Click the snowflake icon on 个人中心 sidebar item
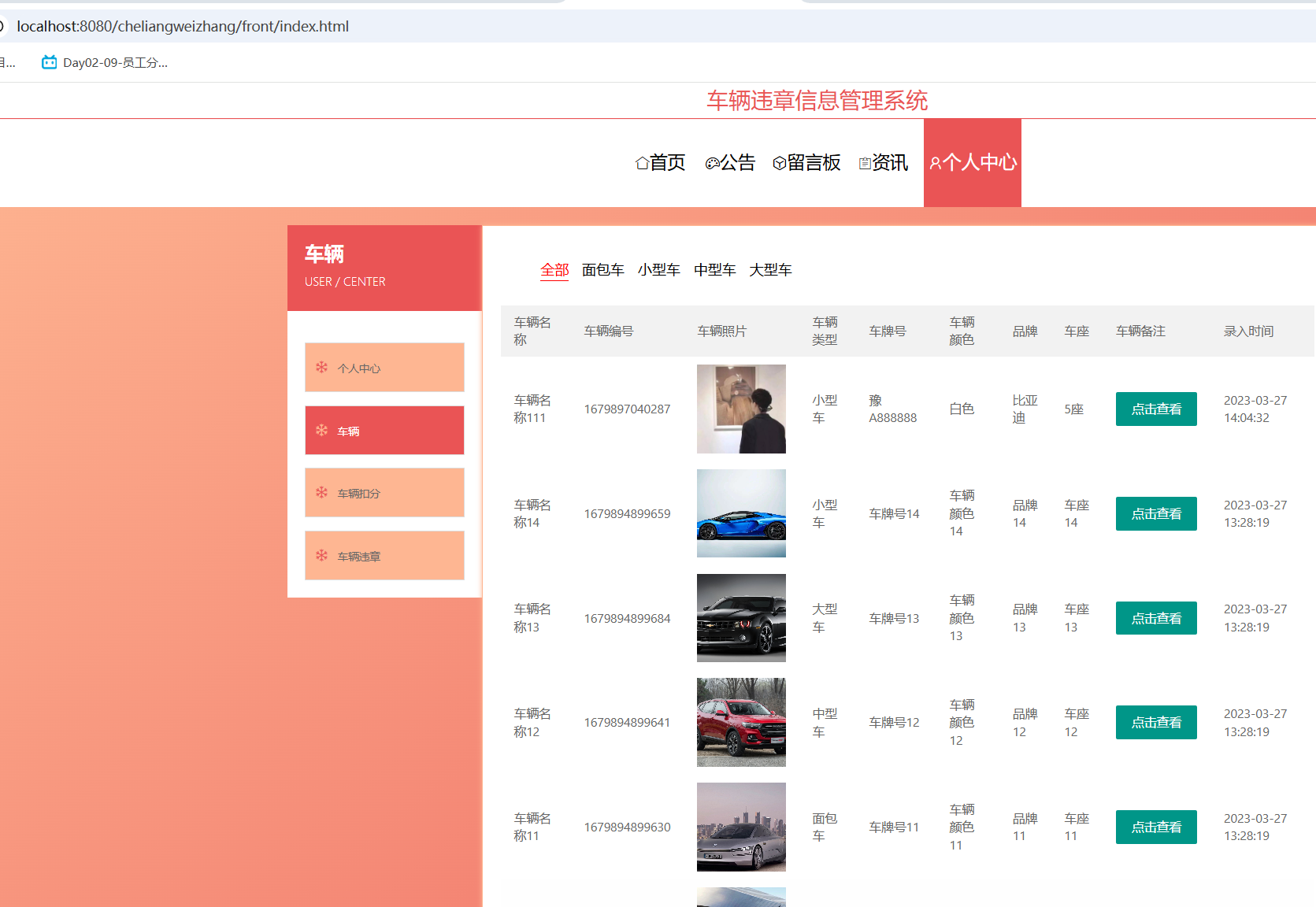 coord(321,367)
